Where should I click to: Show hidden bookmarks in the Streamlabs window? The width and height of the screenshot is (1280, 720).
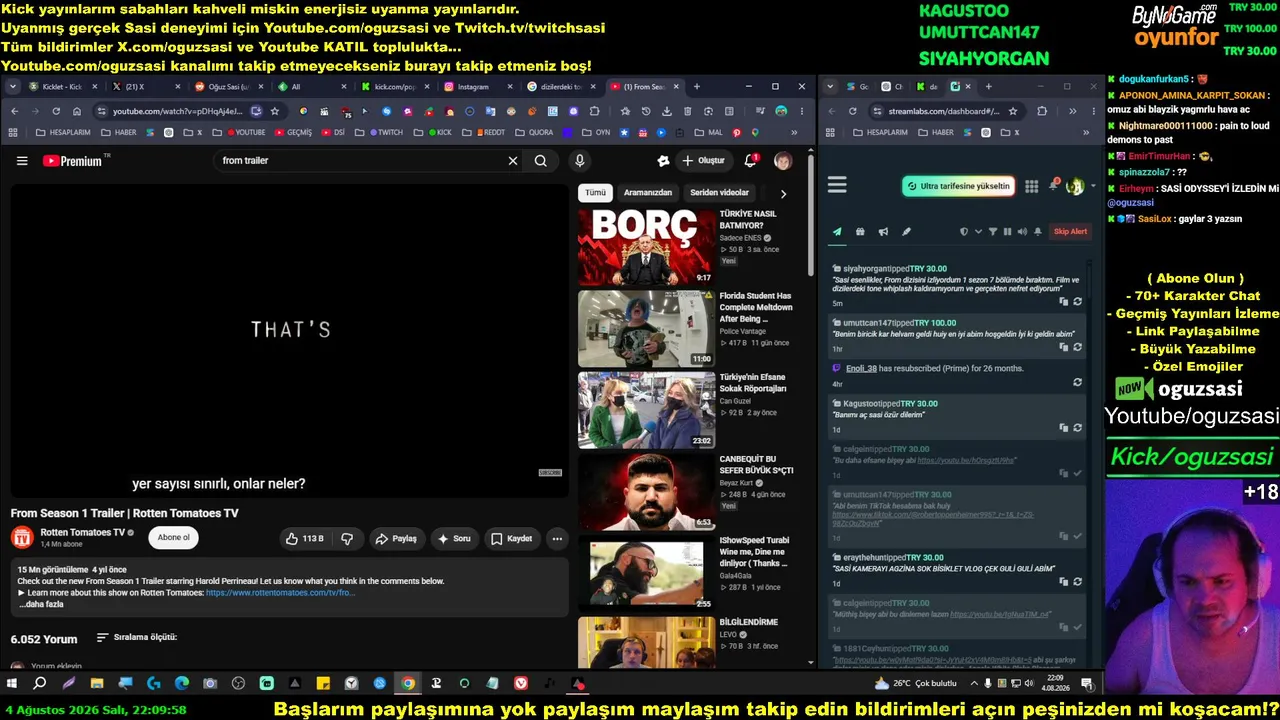click(1086, 132)
